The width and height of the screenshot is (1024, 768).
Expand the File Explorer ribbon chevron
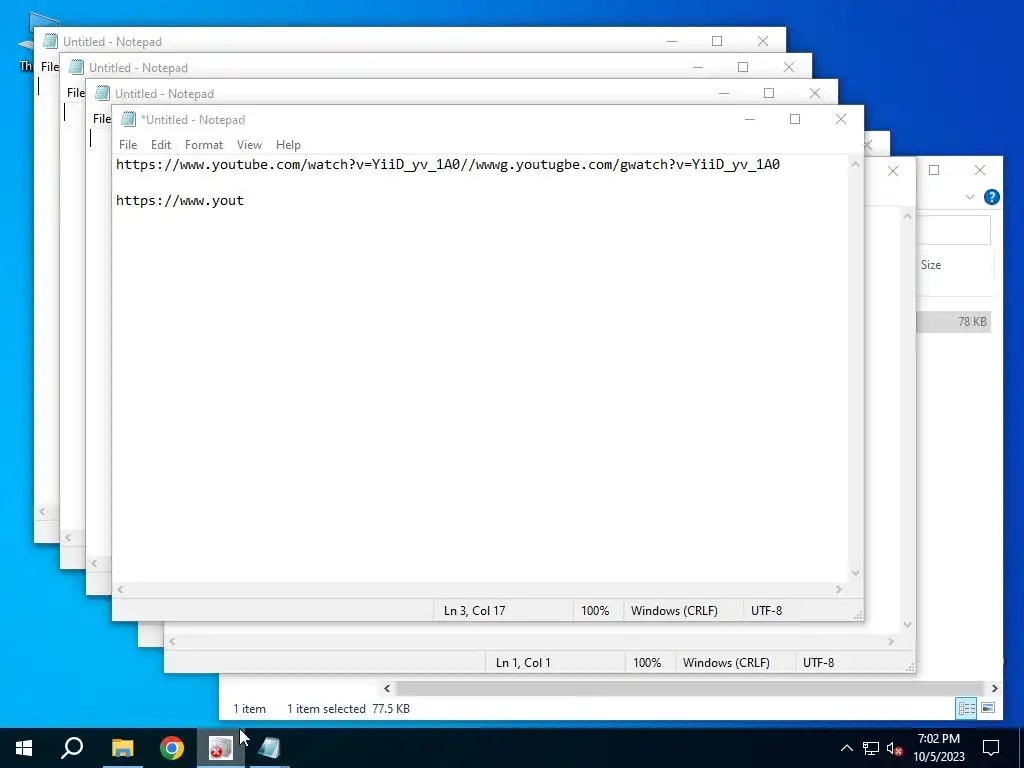[x=970, y=197]
